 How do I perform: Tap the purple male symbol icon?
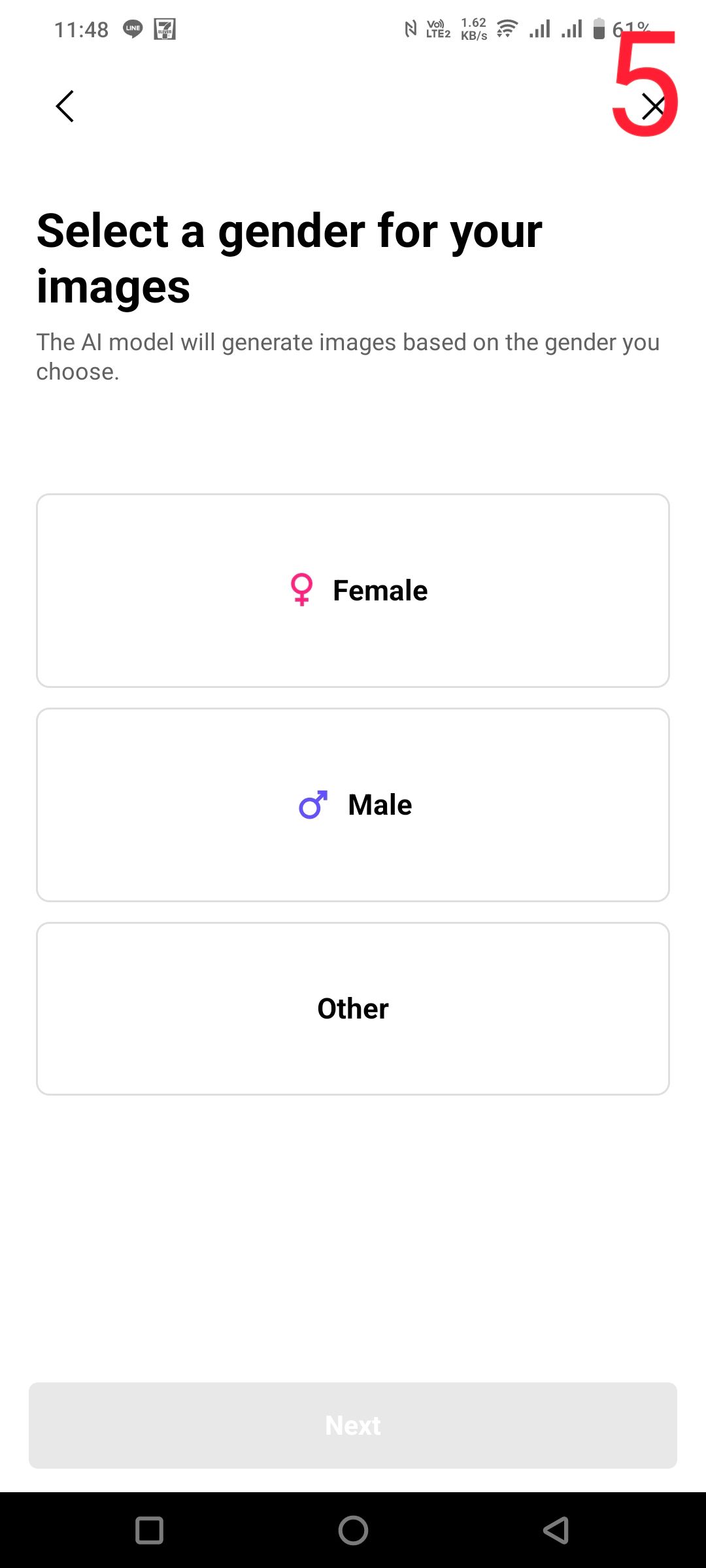313,804
